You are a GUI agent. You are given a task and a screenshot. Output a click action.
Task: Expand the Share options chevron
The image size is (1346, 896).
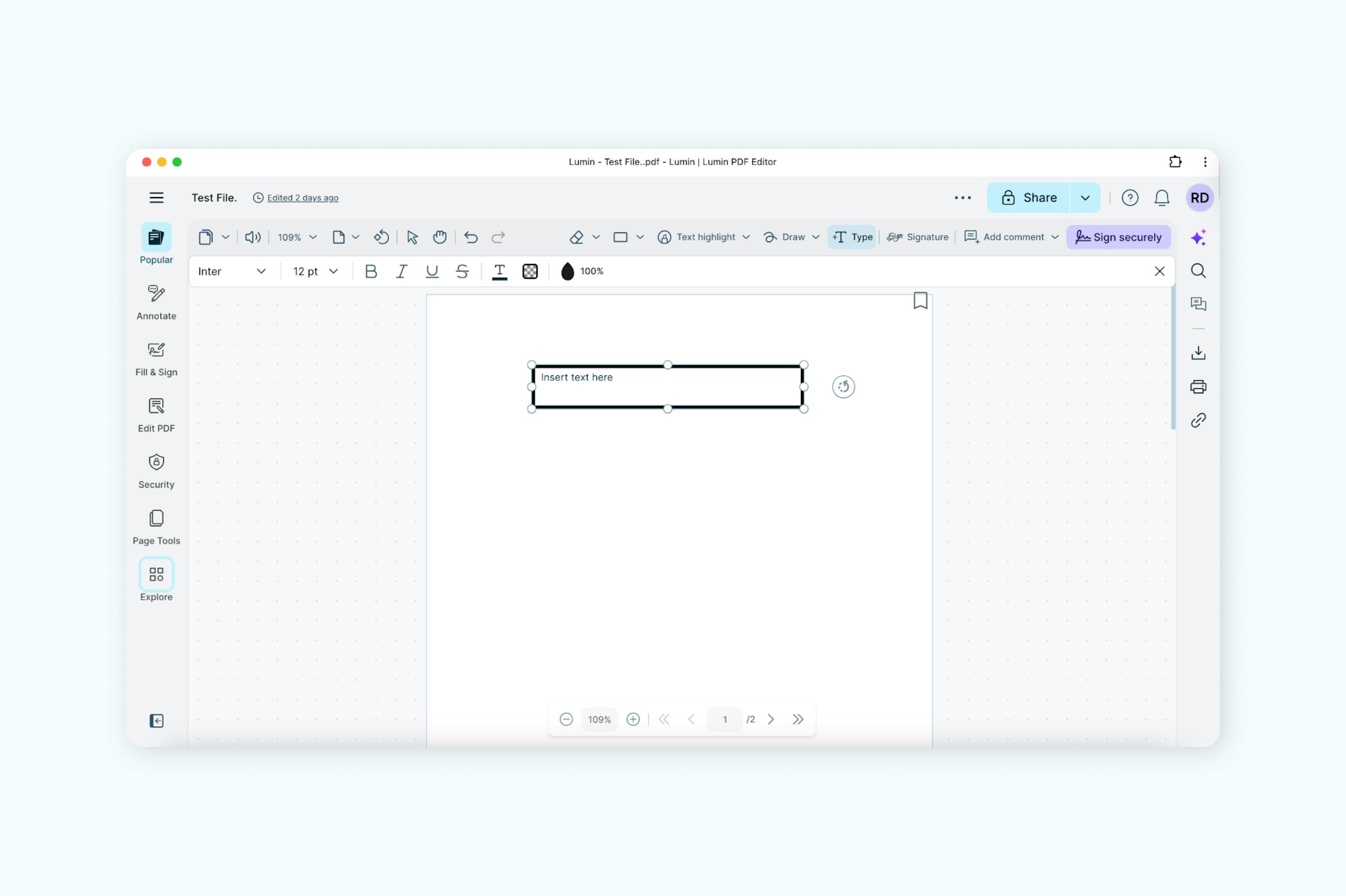click(x=1084, y=197)
